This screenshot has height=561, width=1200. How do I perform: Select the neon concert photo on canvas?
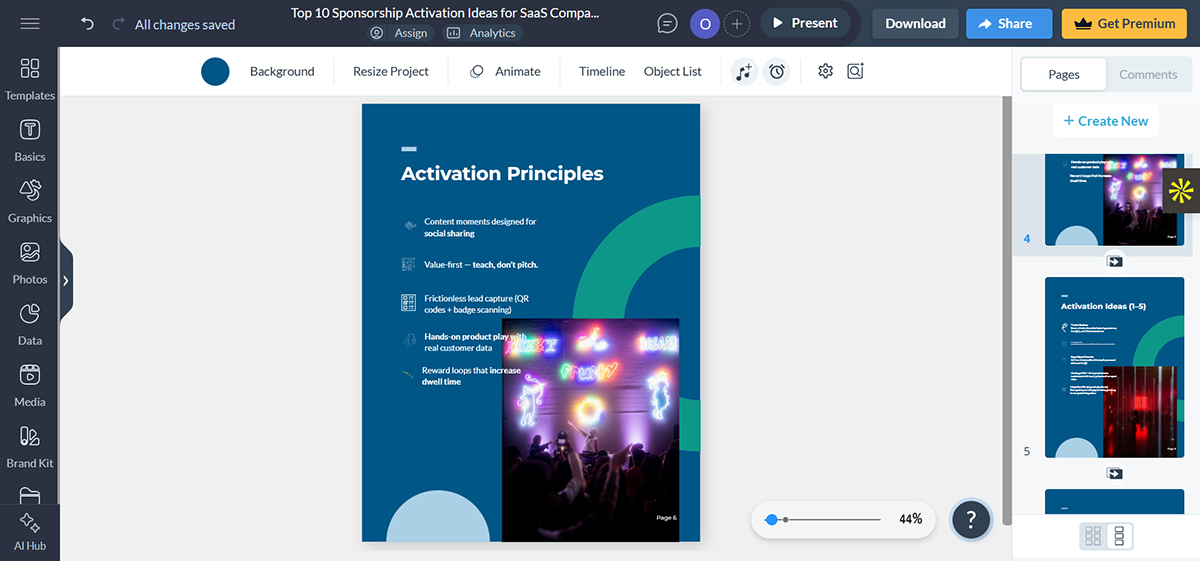tap(590, 430)
